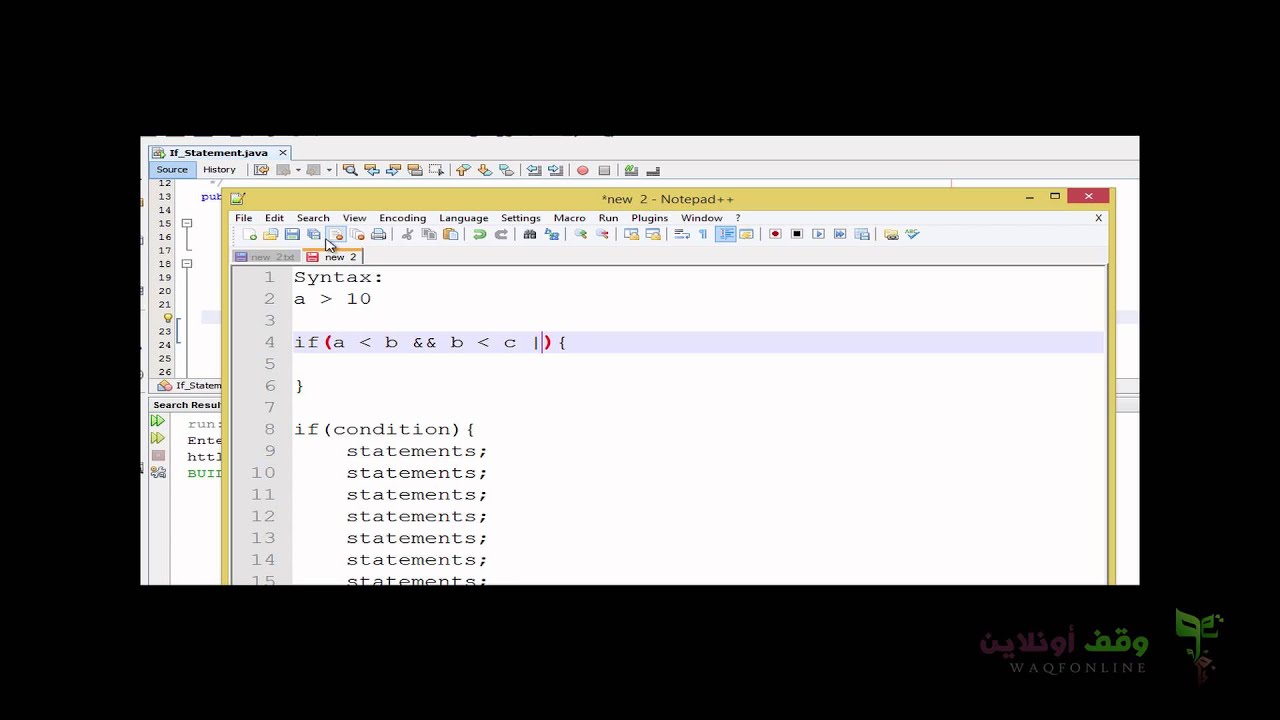This screenshot has width=1280, height=720.
Task: Open Find using the binoculars icon
Action: point(530,234)
